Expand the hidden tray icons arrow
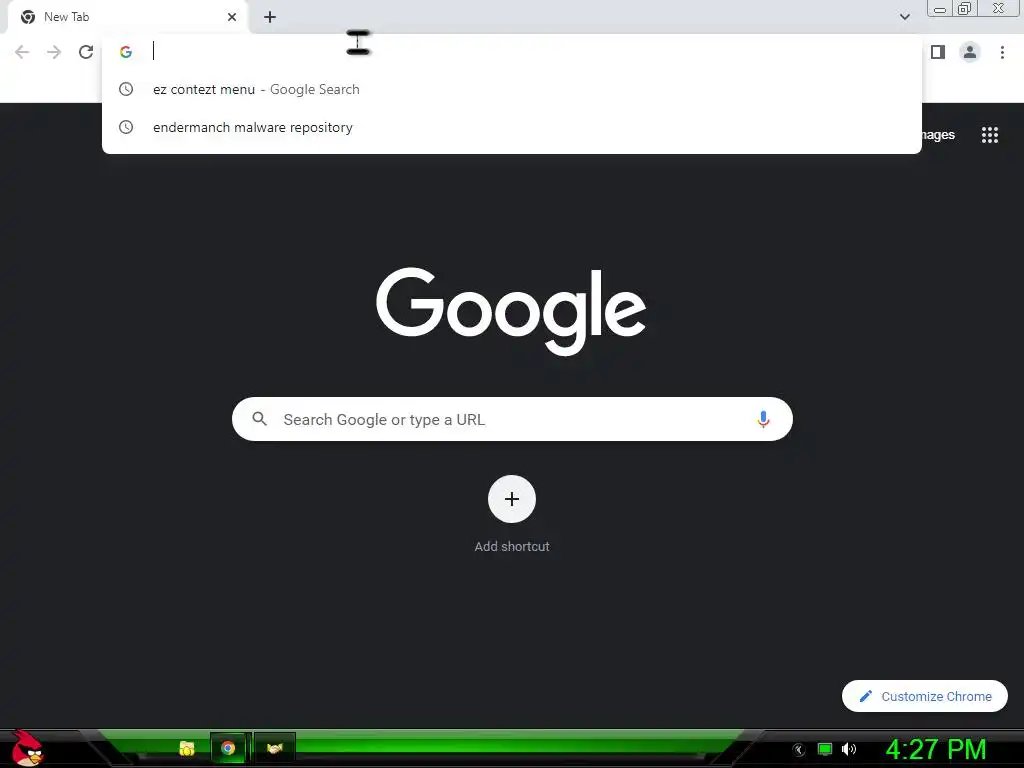This screenshot has width=1024, height=768. (x=799, y=750)
